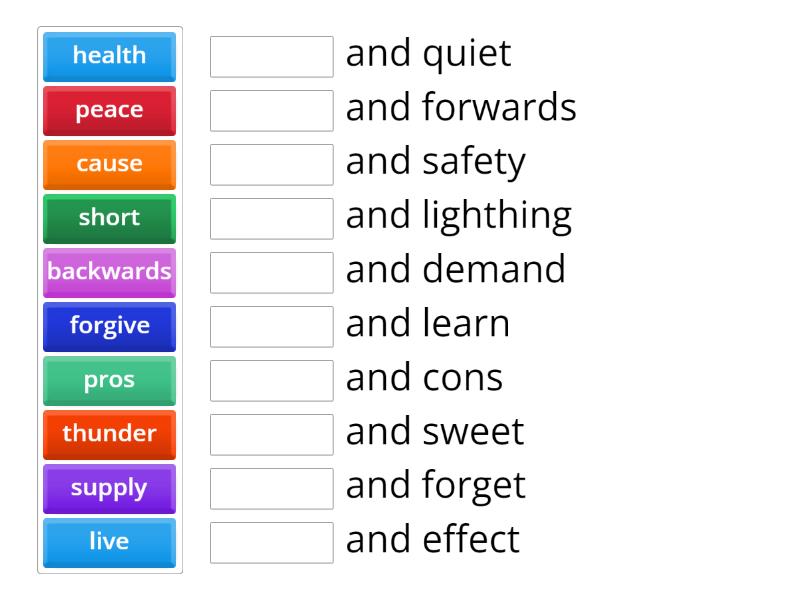Select the answer box before 'and forget'
This screenshot has width=800, height=600.
271,488
